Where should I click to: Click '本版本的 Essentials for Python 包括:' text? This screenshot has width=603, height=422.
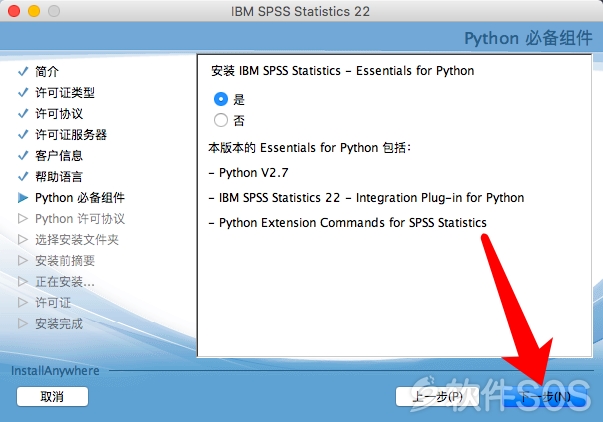click(x=310, y=148)
